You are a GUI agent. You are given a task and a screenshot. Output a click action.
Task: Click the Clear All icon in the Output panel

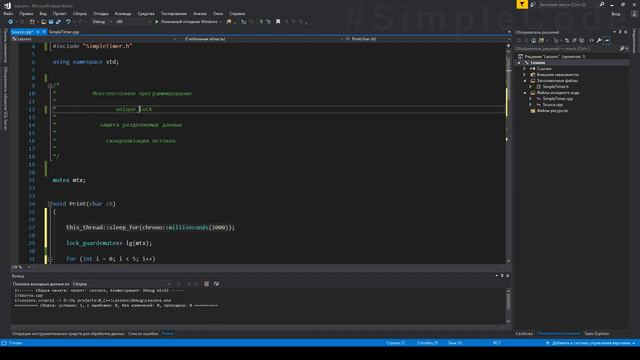coord(207,284)
